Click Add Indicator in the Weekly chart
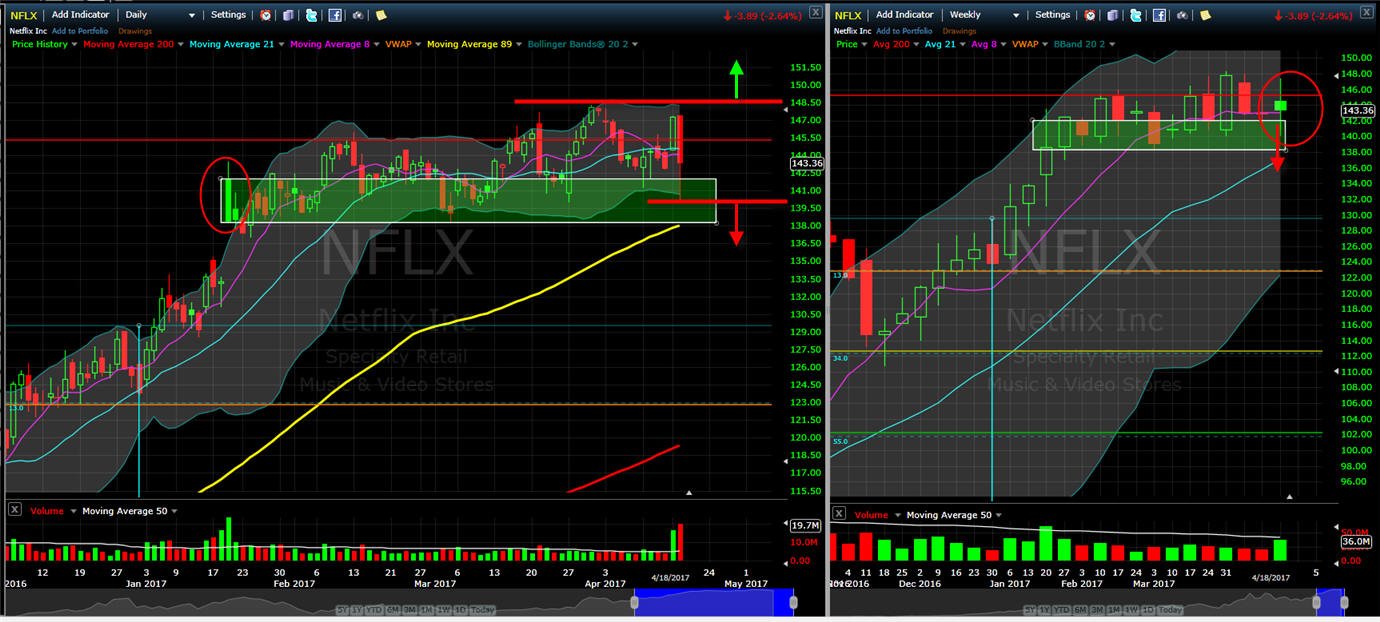This screenshot has width=1380, height=622. pos(905,15)
